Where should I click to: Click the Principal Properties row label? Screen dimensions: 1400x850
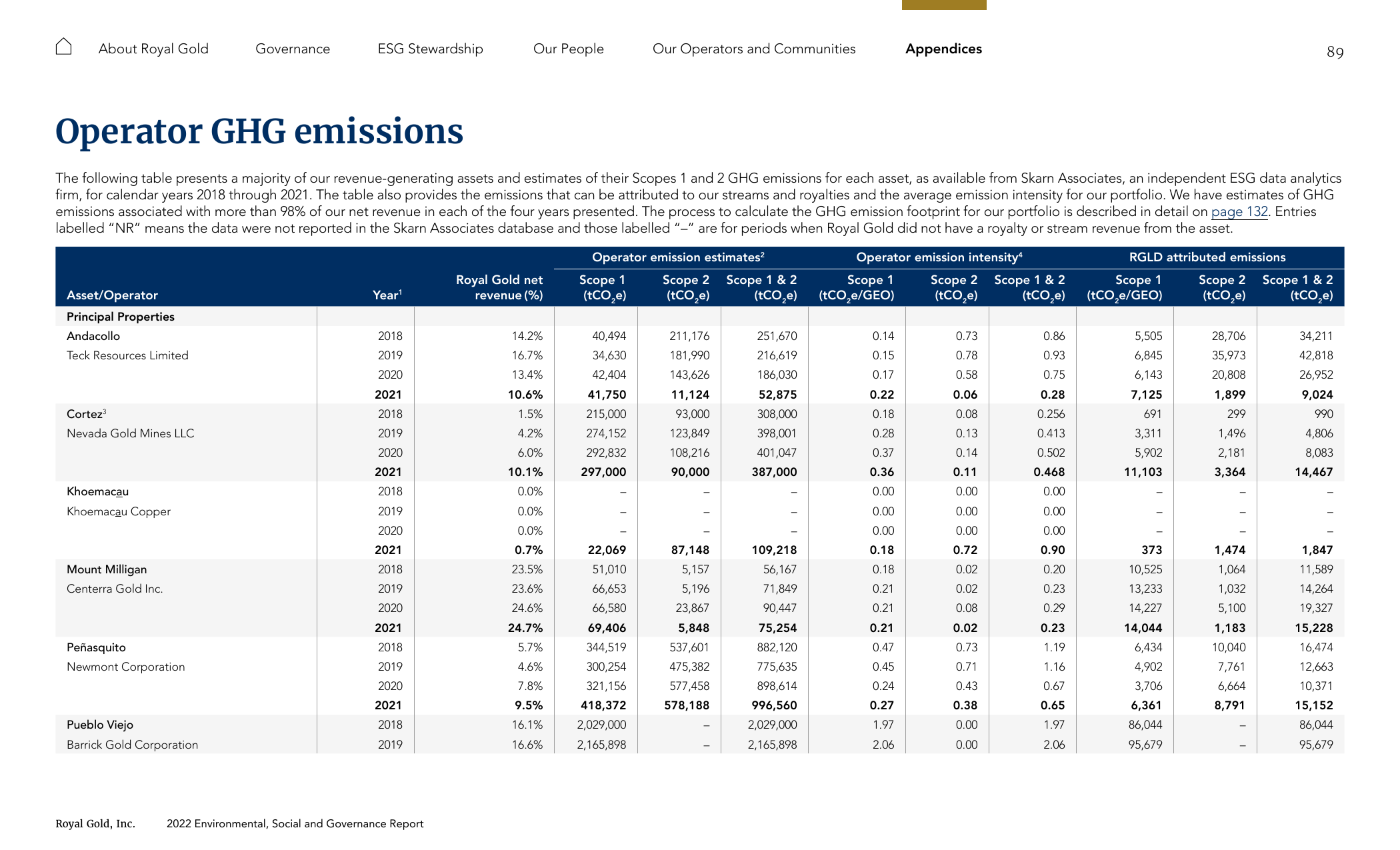(x=121, y=317)
